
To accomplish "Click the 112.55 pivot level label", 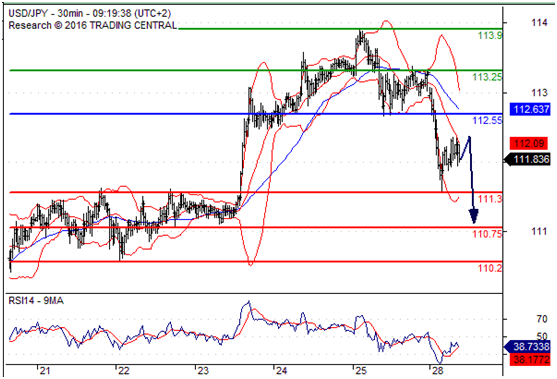I will coord(487,120).
